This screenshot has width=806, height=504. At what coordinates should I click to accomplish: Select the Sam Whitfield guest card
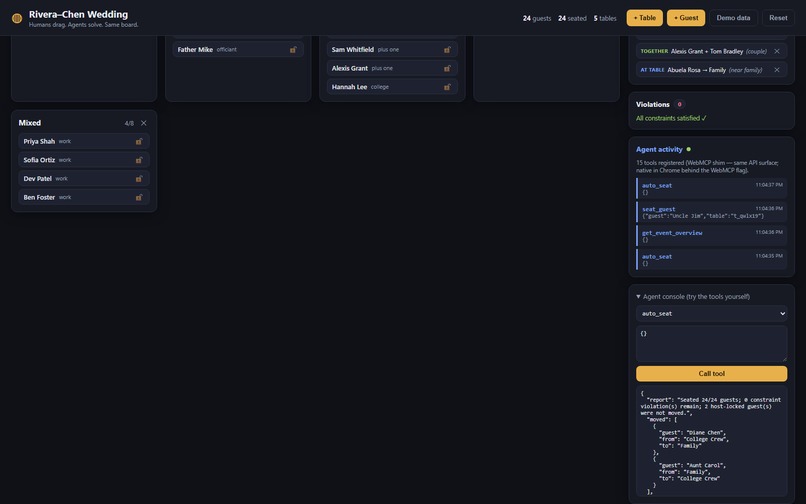pos(392,50)
